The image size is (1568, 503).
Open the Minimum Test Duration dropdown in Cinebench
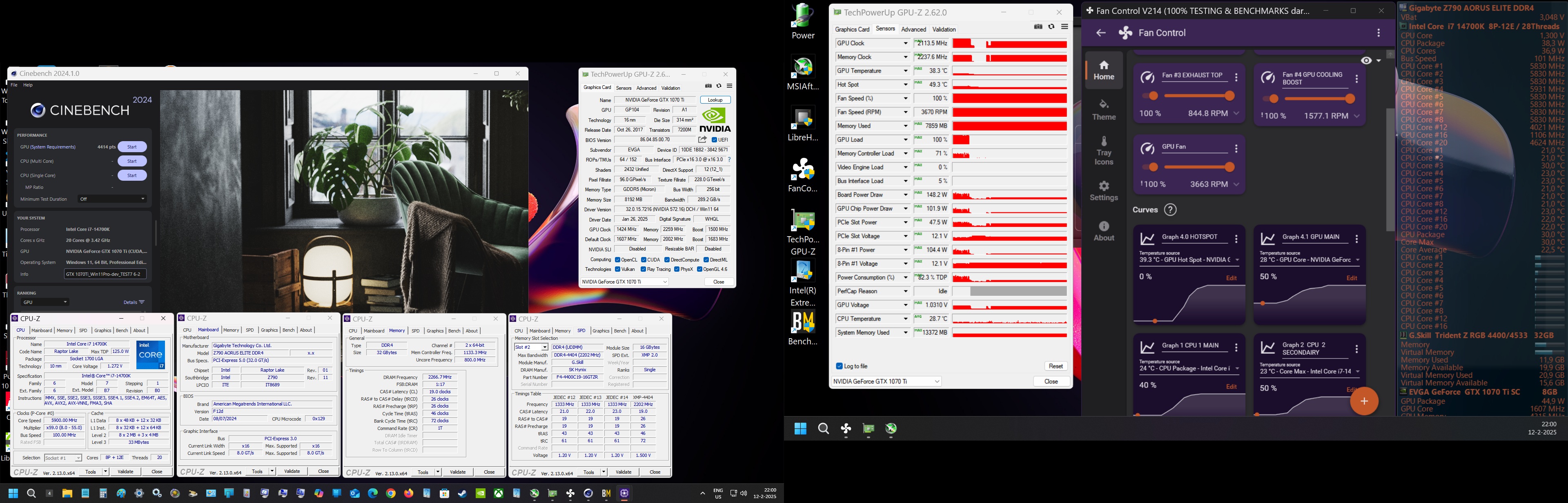(x=113, y=199)
